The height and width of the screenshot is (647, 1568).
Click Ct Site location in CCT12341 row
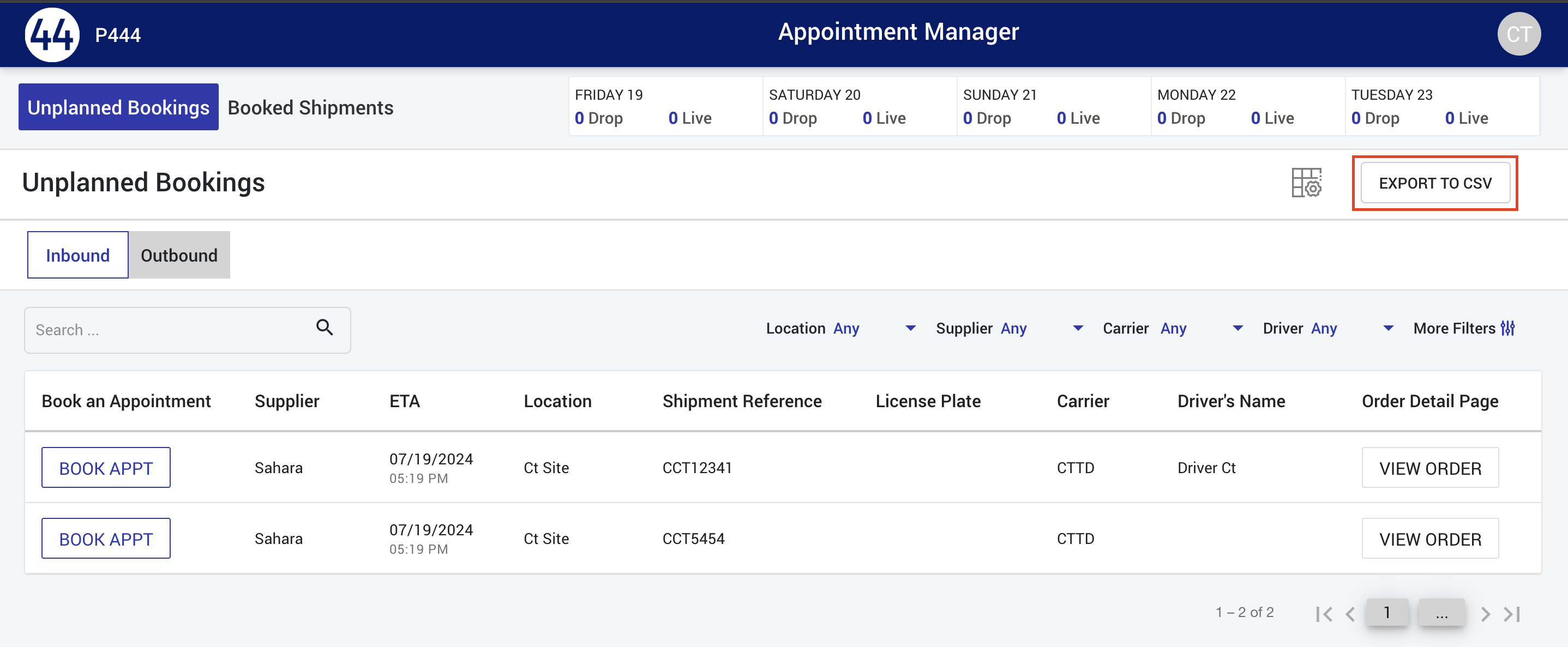pyautogui.click(x=546, y=468)
